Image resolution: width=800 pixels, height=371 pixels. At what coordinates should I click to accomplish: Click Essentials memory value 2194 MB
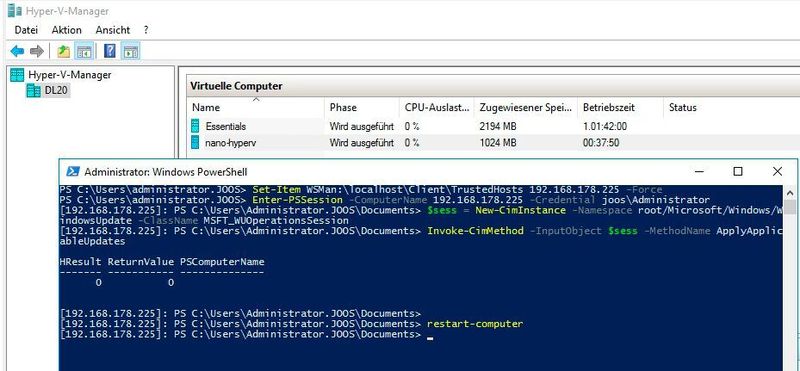point(498,126)
